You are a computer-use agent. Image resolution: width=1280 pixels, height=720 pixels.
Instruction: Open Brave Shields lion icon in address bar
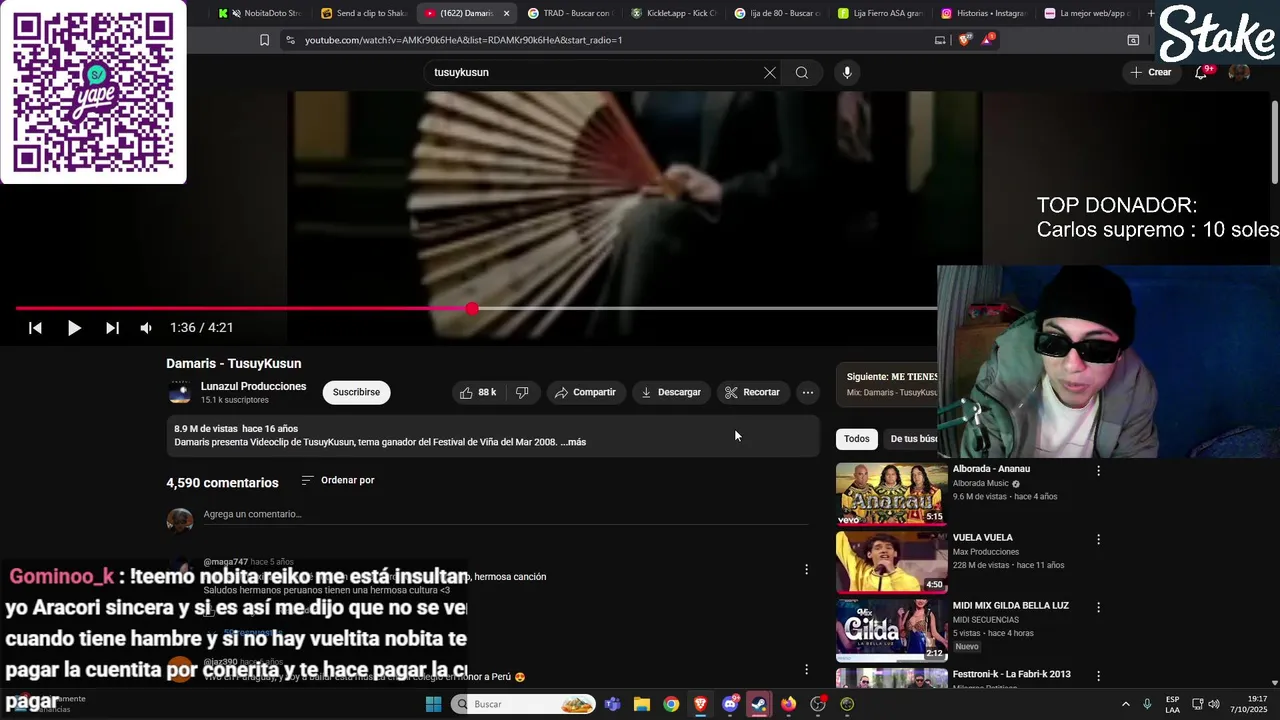[964, 40]
